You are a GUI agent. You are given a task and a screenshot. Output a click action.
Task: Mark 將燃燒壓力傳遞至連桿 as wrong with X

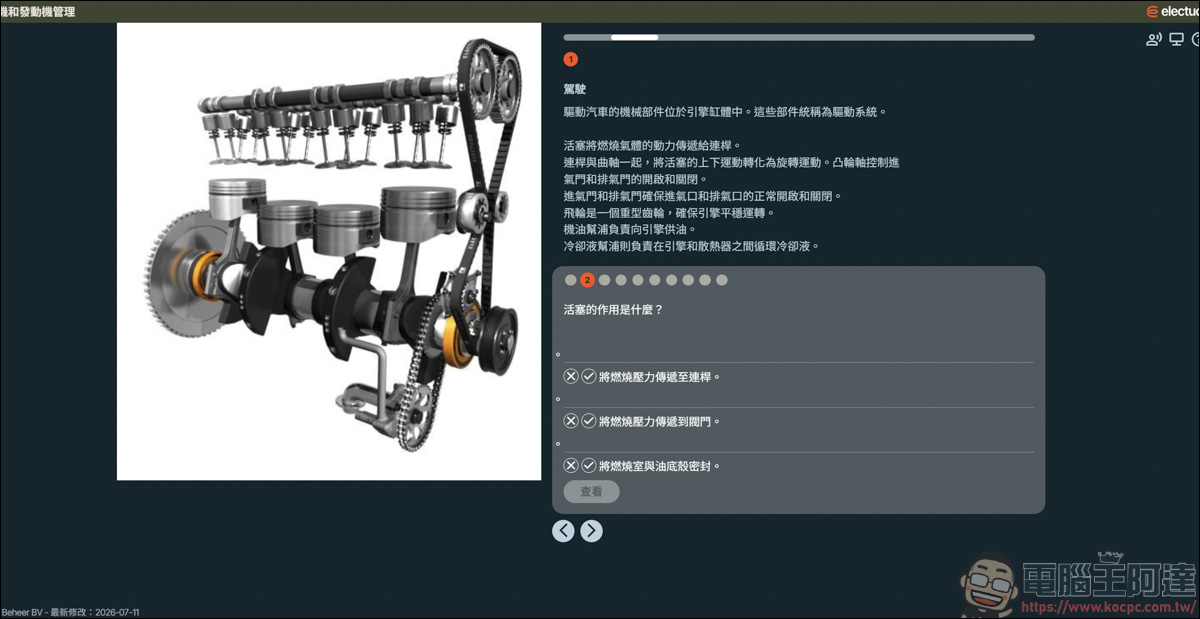571,377
